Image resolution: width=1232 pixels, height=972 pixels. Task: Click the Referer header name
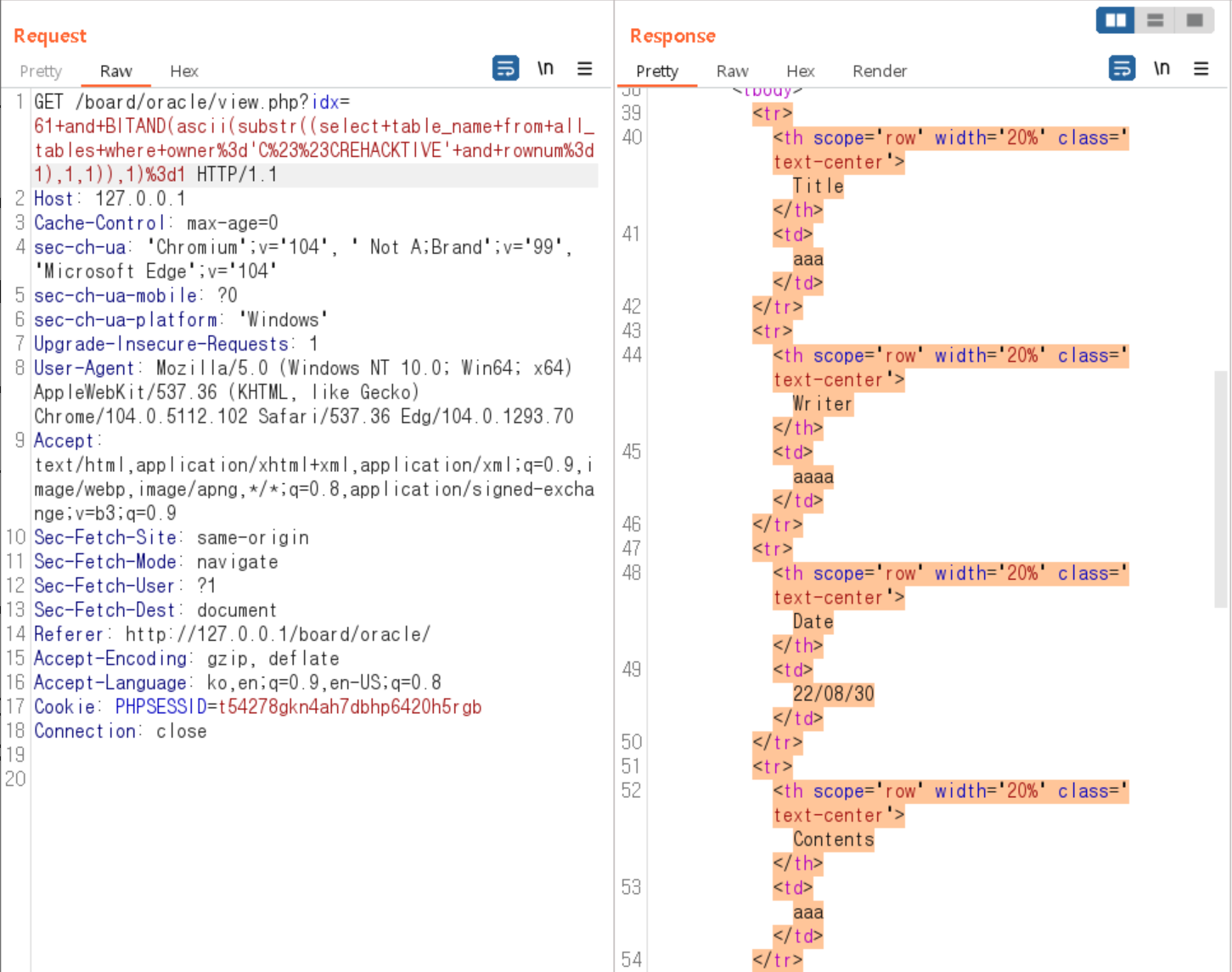click(x=69, y=634)
